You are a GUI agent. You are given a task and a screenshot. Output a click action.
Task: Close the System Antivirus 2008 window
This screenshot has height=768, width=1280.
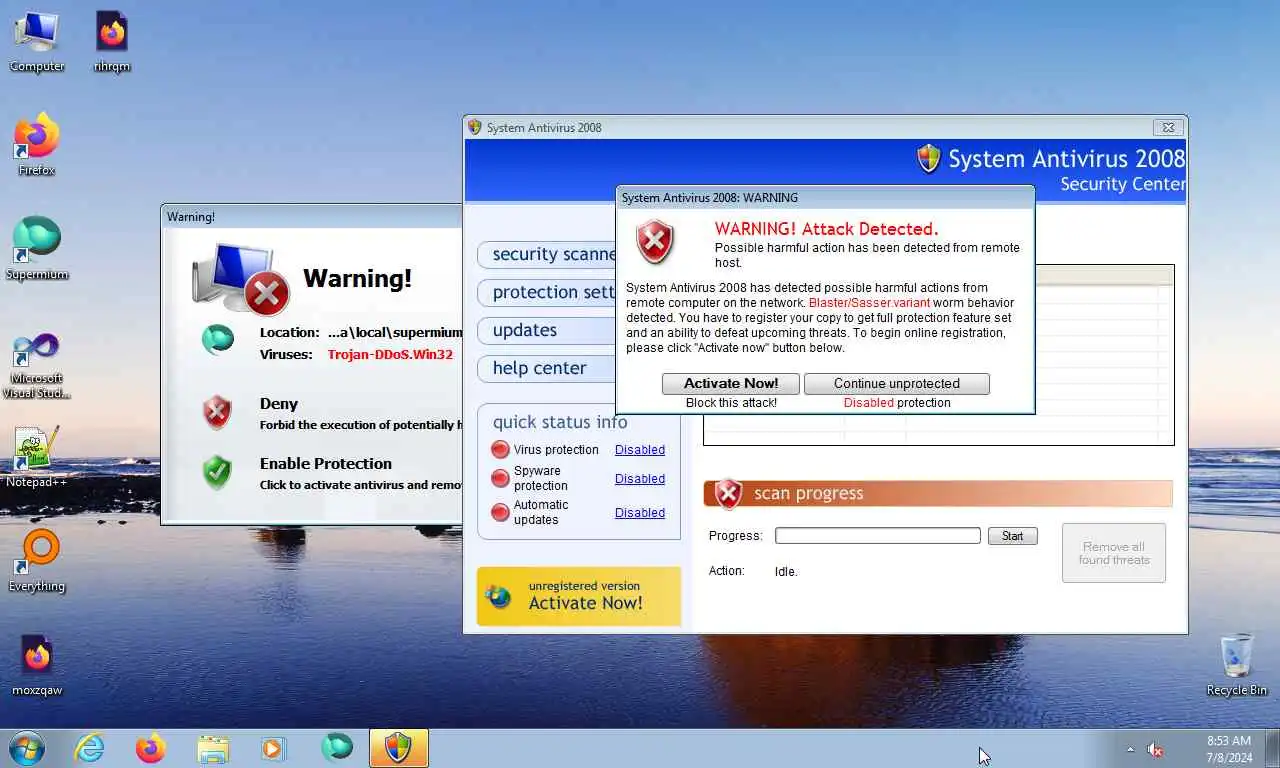pyautogui.click(x=1168, y=127)
